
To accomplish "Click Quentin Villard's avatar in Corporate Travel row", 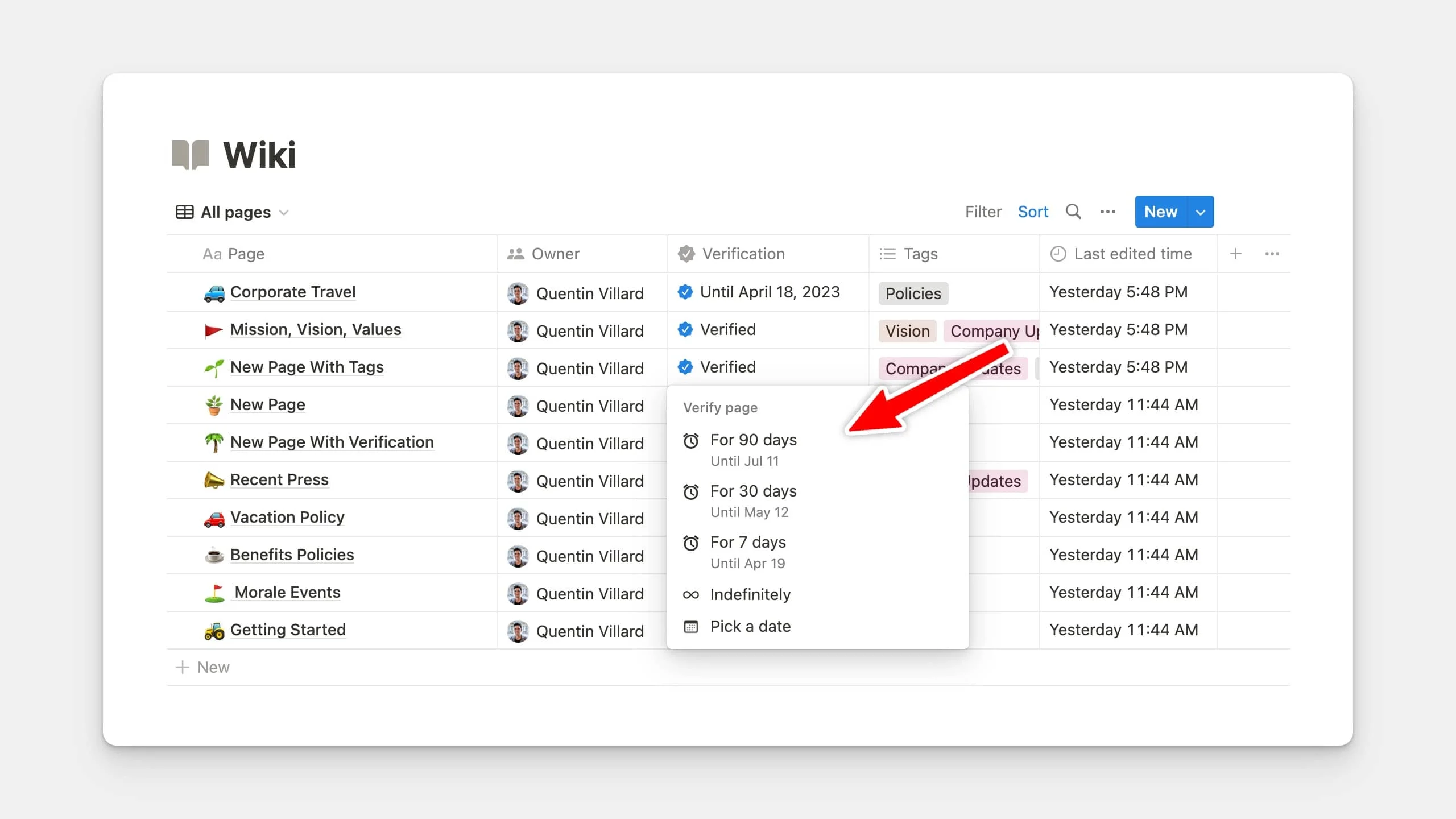I will (518, 293).
